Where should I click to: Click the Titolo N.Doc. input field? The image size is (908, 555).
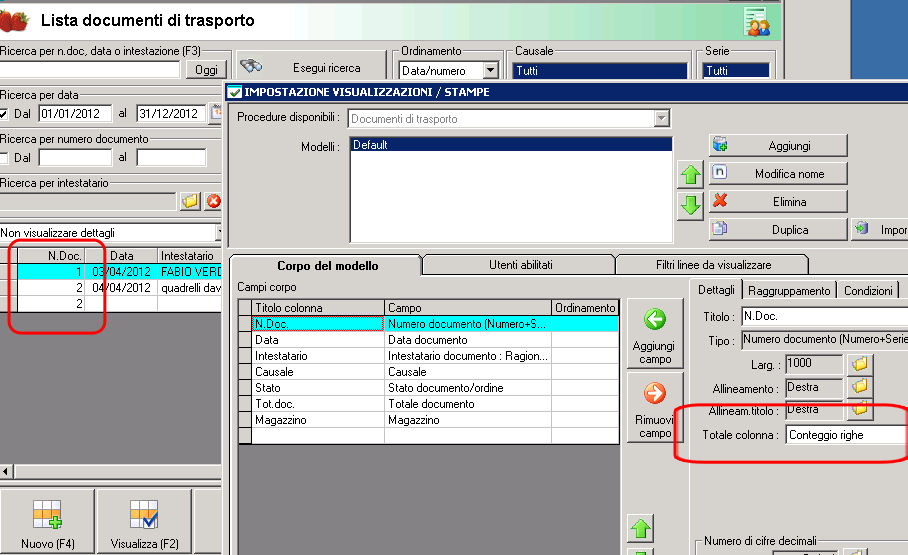(825, 316)
